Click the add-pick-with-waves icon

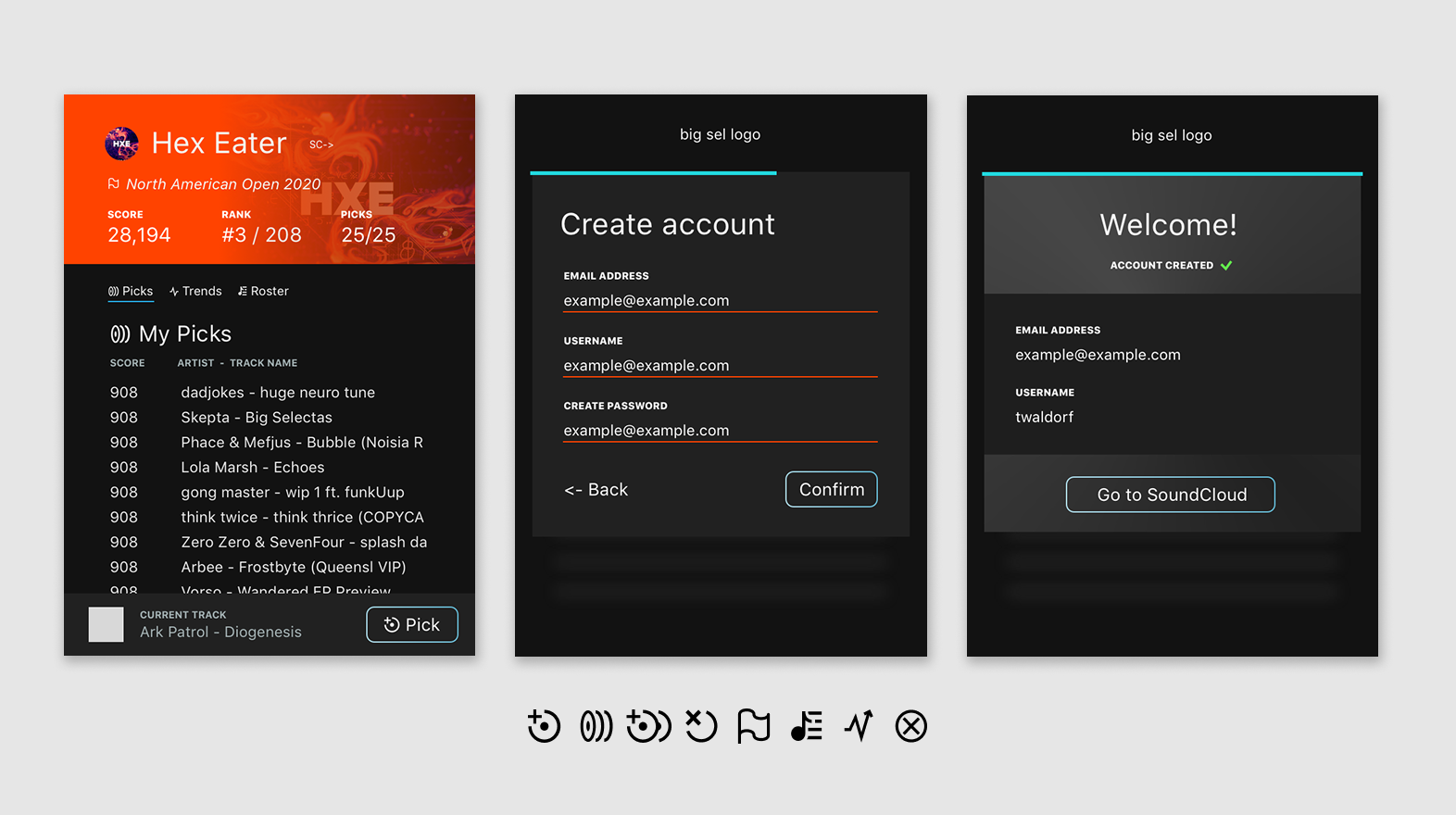click(648, 726)
